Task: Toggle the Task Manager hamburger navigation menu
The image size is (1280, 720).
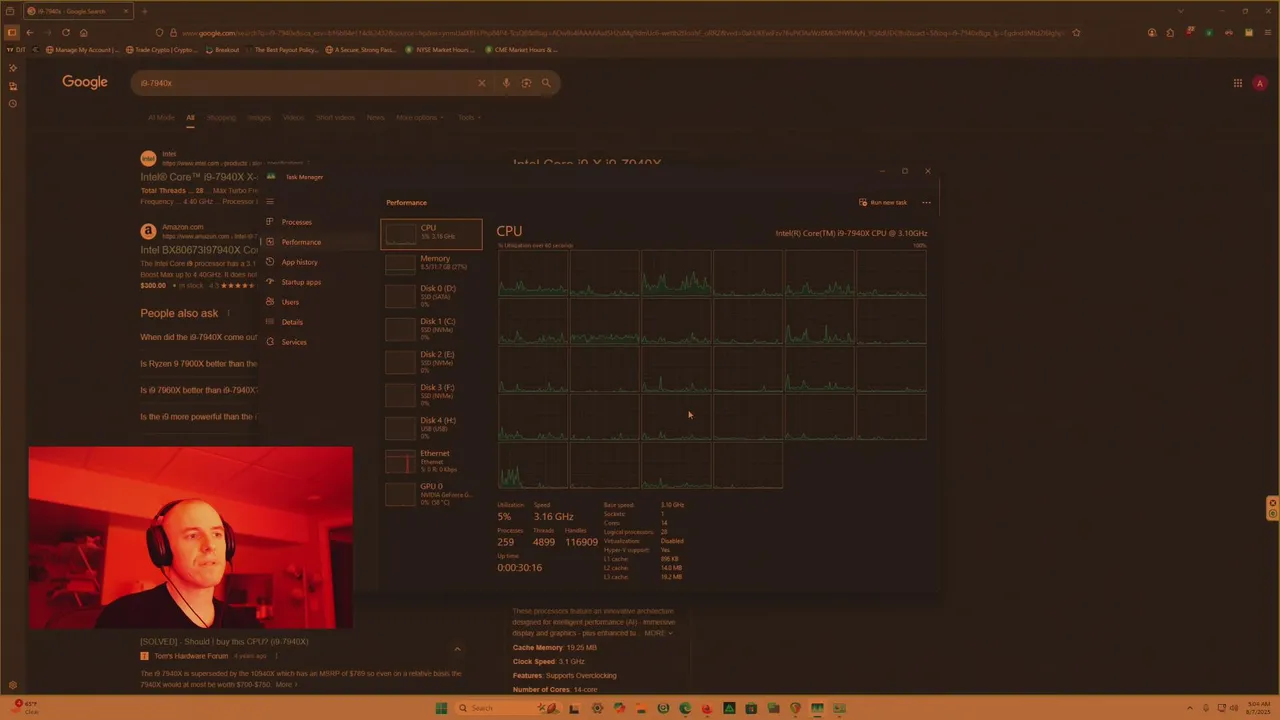Action: pyautogui.click(x=269, y=202)
